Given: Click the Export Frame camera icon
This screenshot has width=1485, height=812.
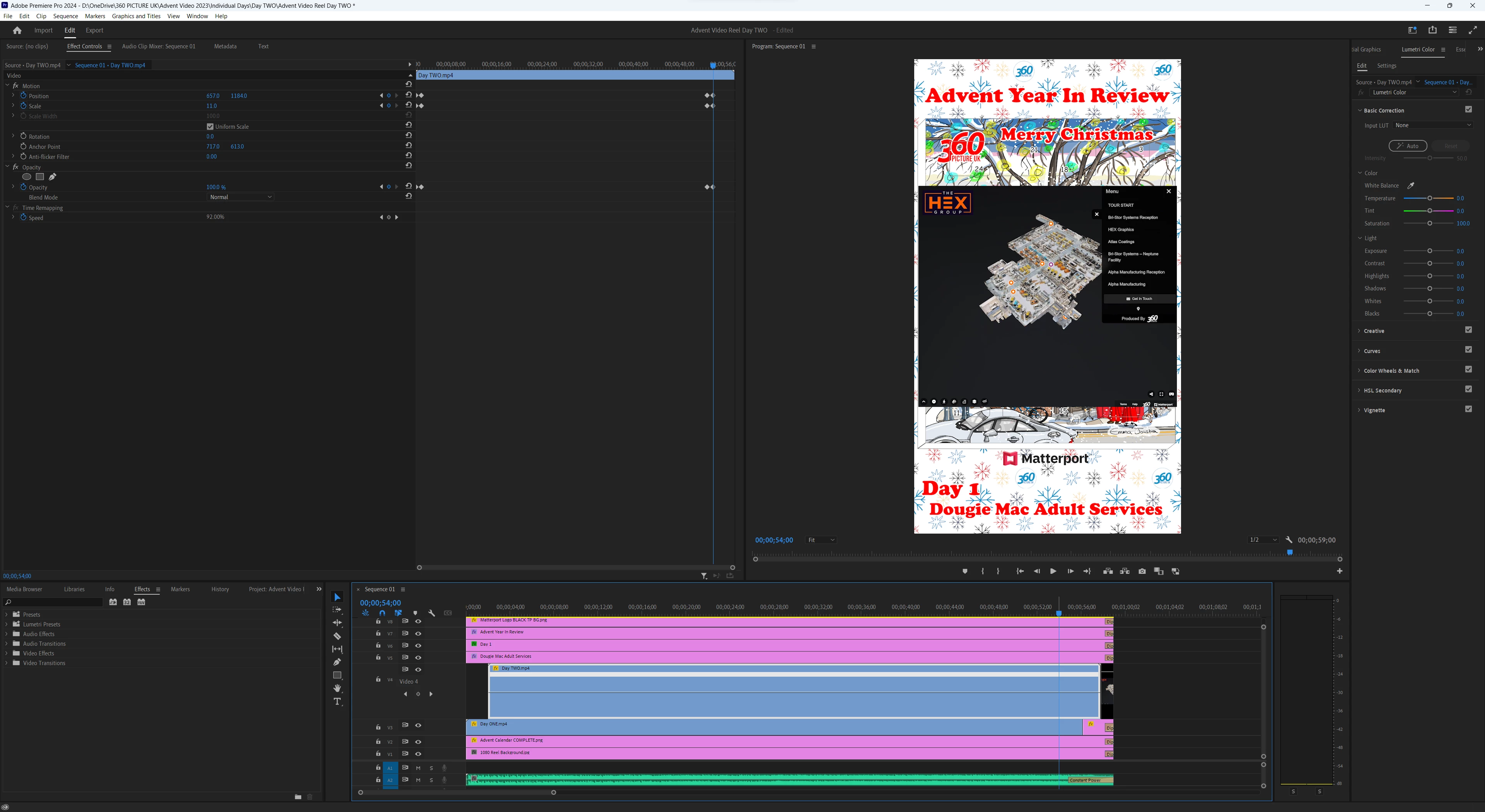Looking at the screenshot, I should 1142,571.
